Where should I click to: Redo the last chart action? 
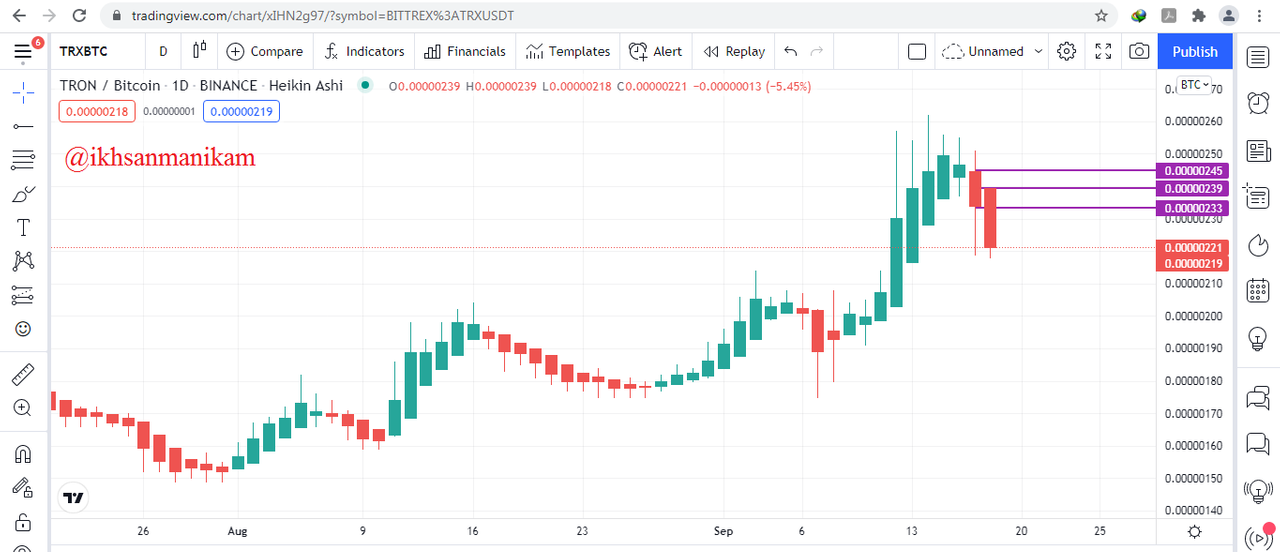click(x=817, y=51)
